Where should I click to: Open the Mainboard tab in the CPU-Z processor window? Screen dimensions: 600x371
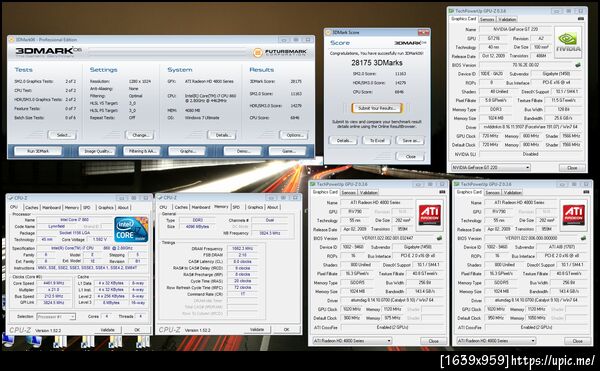[51, 207]
